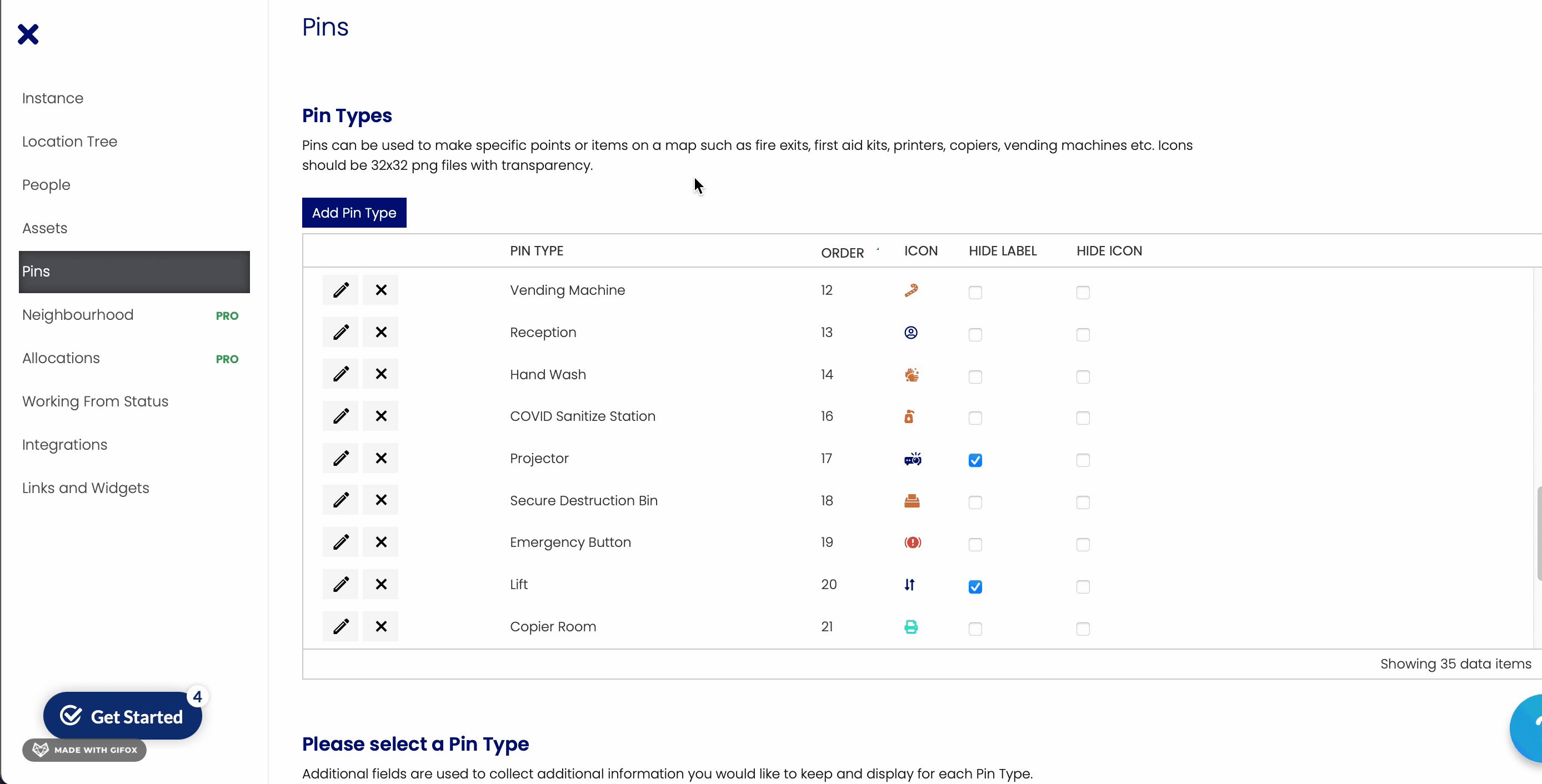Toggle Hide Label for Emergency Button
The image size is (1542, 784).
click(x=975, y=545)
